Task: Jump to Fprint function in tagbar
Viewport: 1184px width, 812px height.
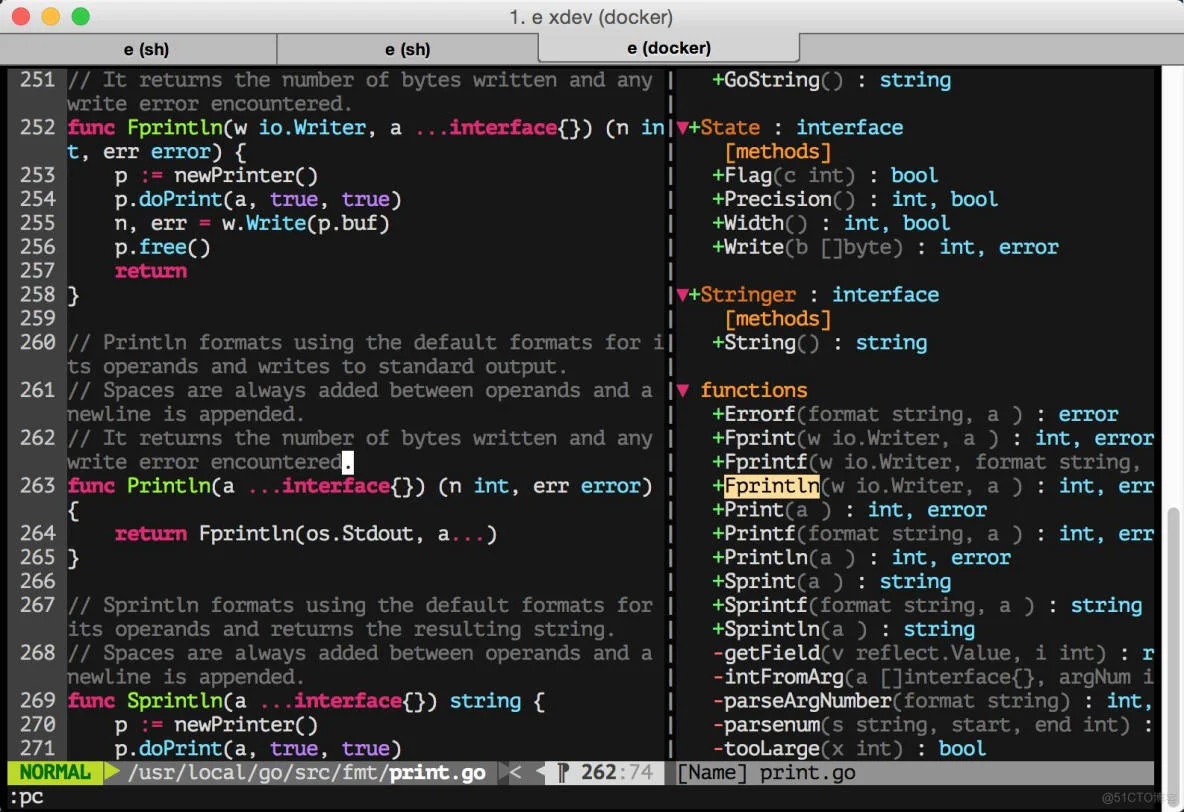Action: pyautogui.click(x=933, y=438)
